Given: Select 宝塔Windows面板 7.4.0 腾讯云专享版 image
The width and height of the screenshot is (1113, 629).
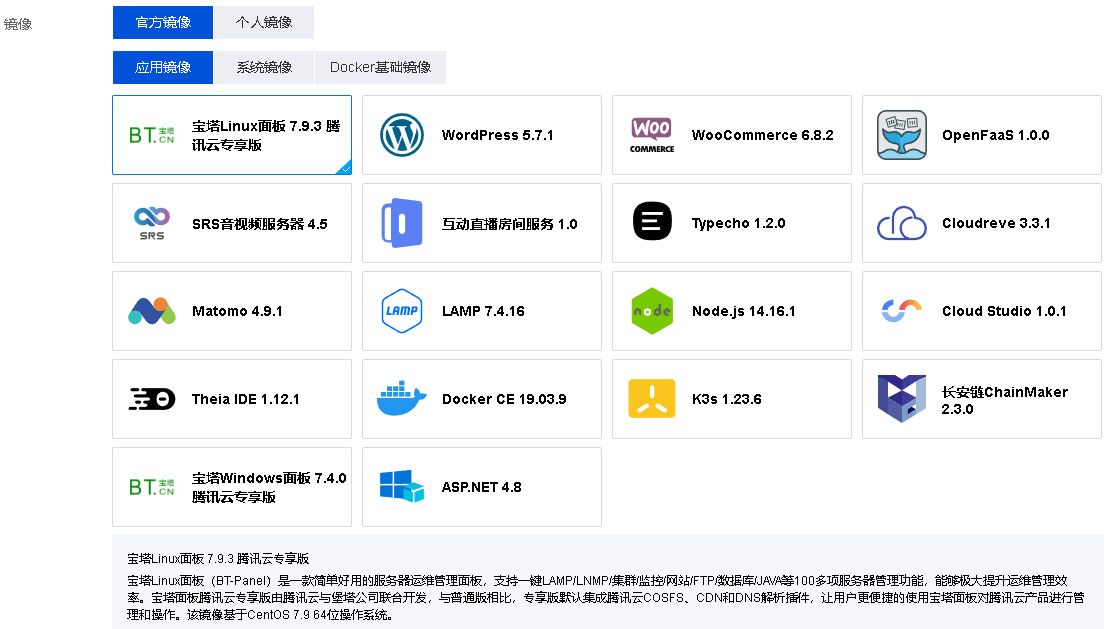Looking at the screenshot, I should tap(232, 487).
